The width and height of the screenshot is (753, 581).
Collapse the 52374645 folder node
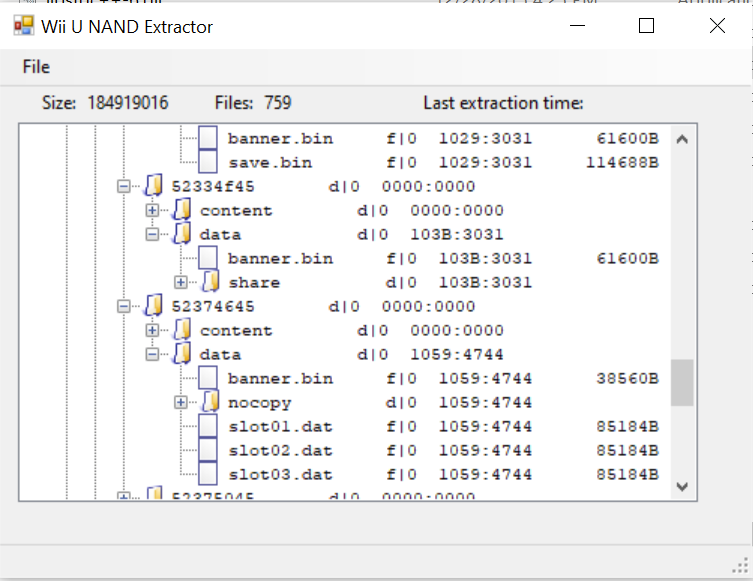click(123, 306)
